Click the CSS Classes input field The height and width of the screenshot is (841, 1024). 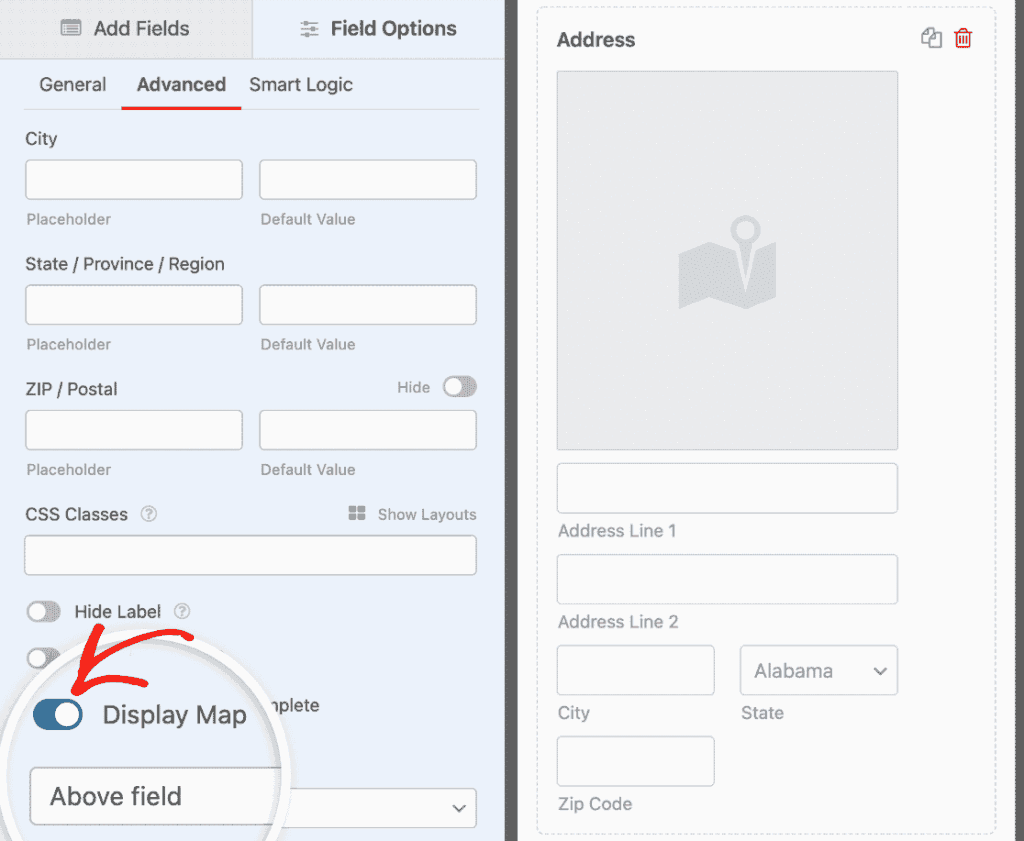click(250, 555)
